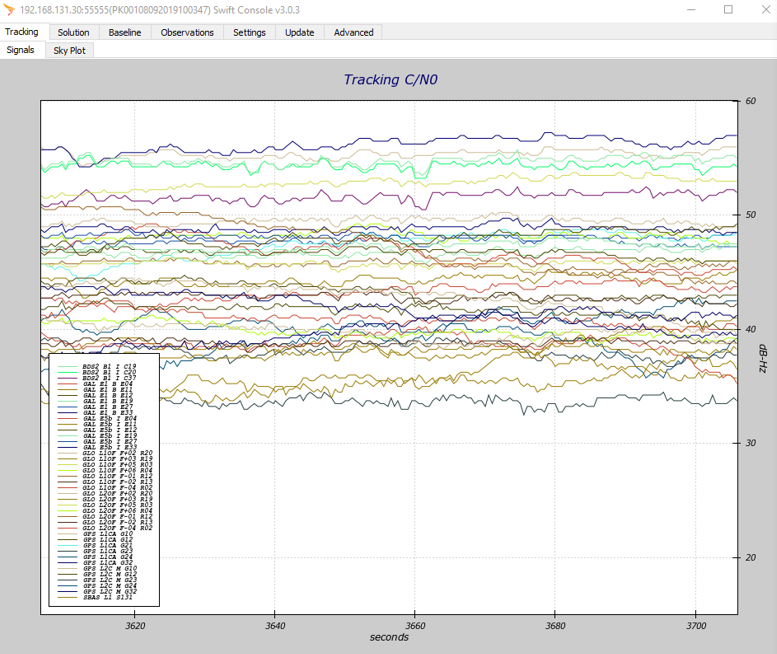Click legend entry SBAS L1 S131
The width and height of the screenshot is (777, 654).
click(x=95, y=597)
